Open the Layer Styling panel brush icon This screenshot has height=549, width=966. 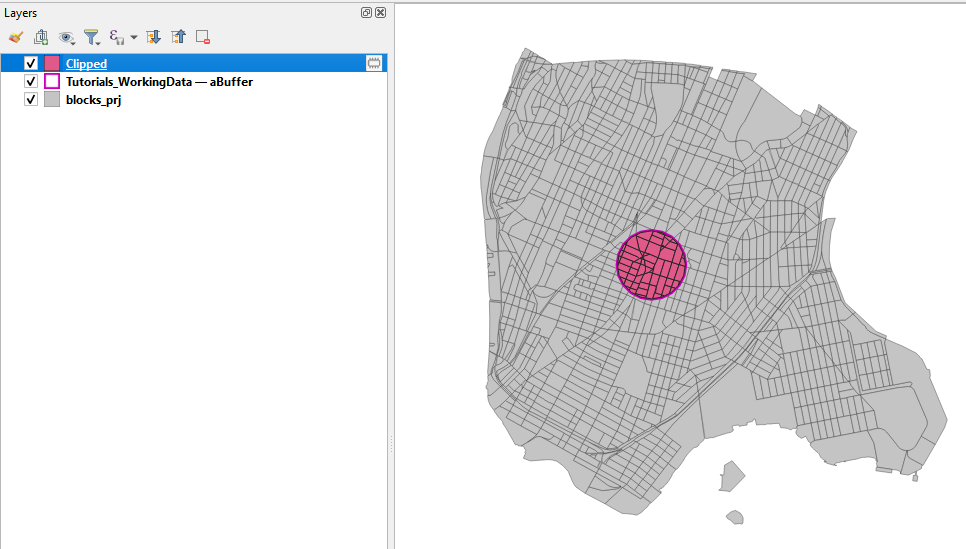(x=15, y=37)
